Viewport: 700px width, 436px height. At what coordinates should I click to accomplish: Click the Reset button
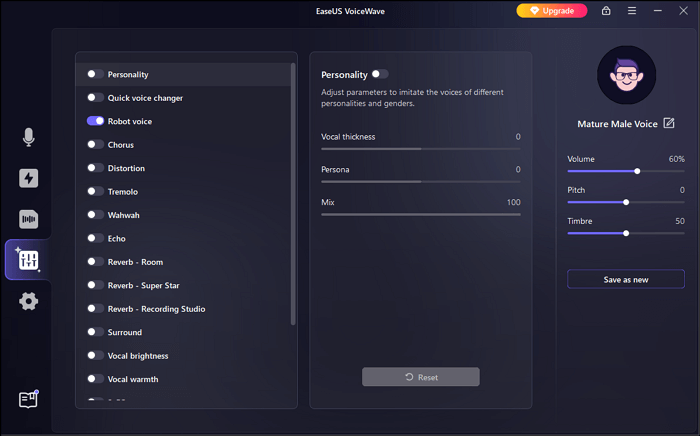pyautogui.click(x=421, y=377)
